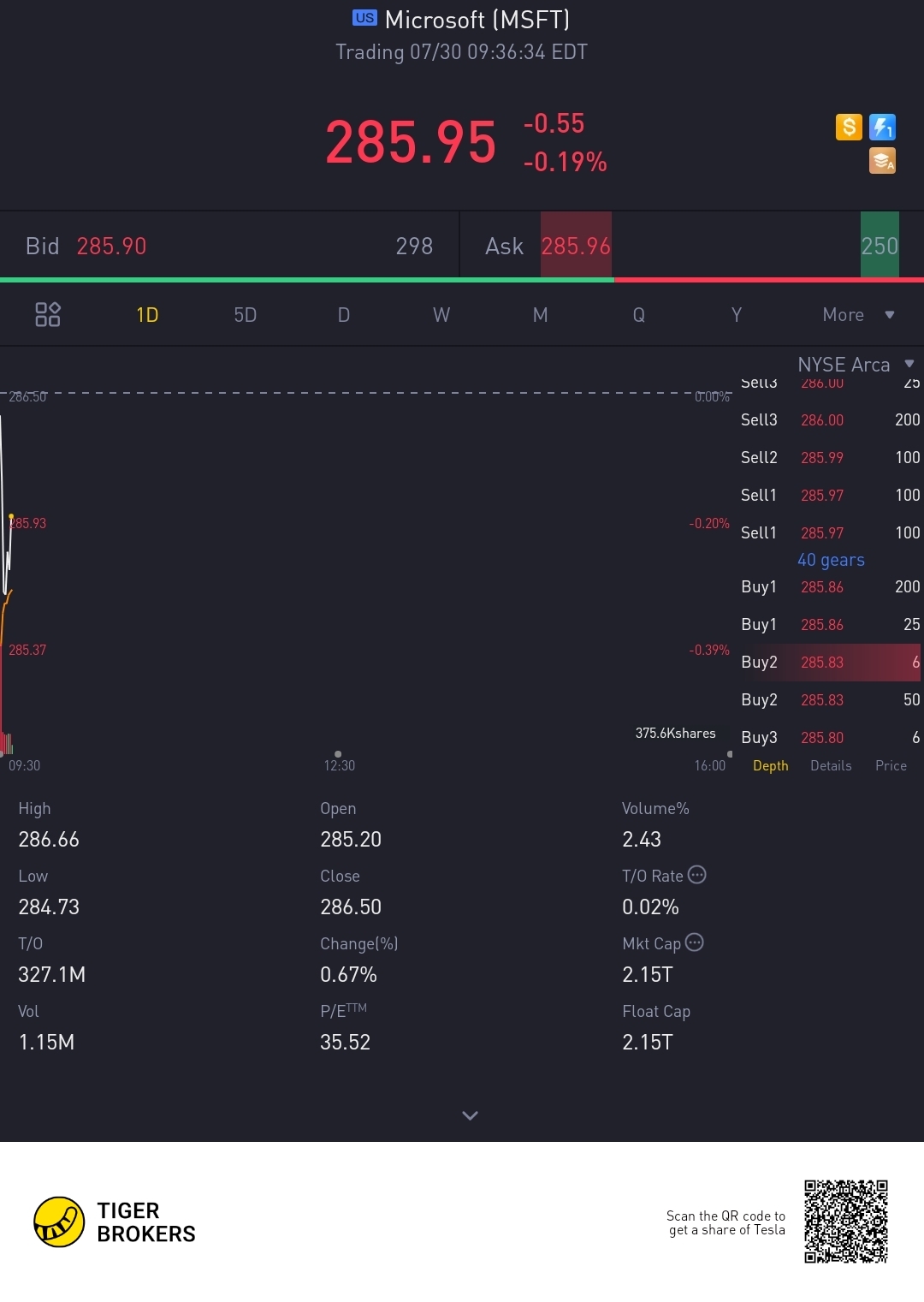Open the chart layout grid icon

pos(48,314)
